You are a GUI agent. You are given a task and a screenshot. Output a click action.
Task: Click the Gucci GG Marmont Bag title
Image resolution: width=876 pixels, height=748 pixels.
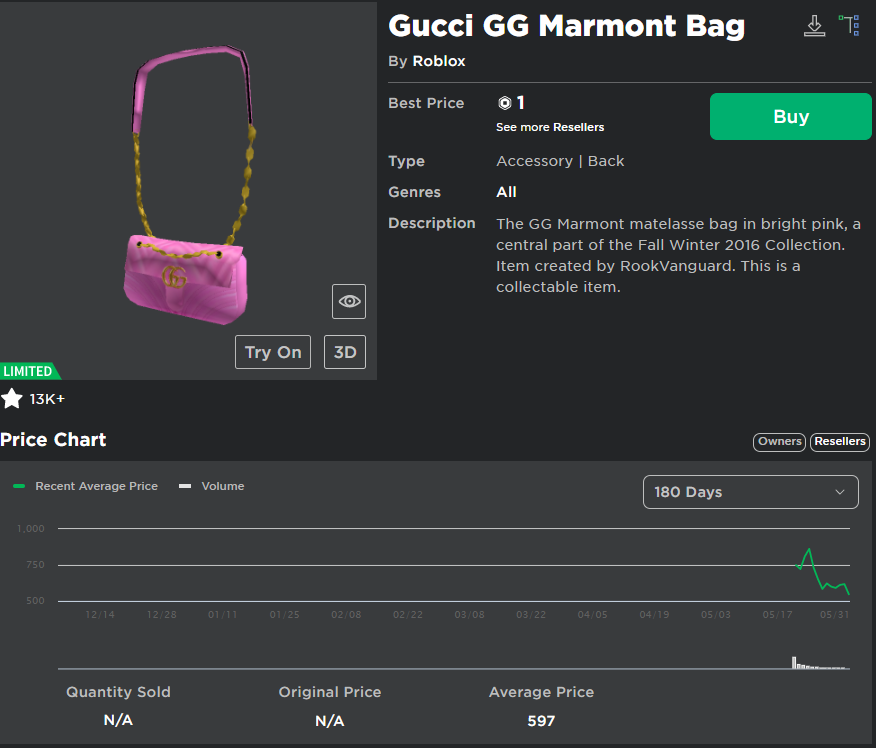pyautogui.click(x=566, y=26)
